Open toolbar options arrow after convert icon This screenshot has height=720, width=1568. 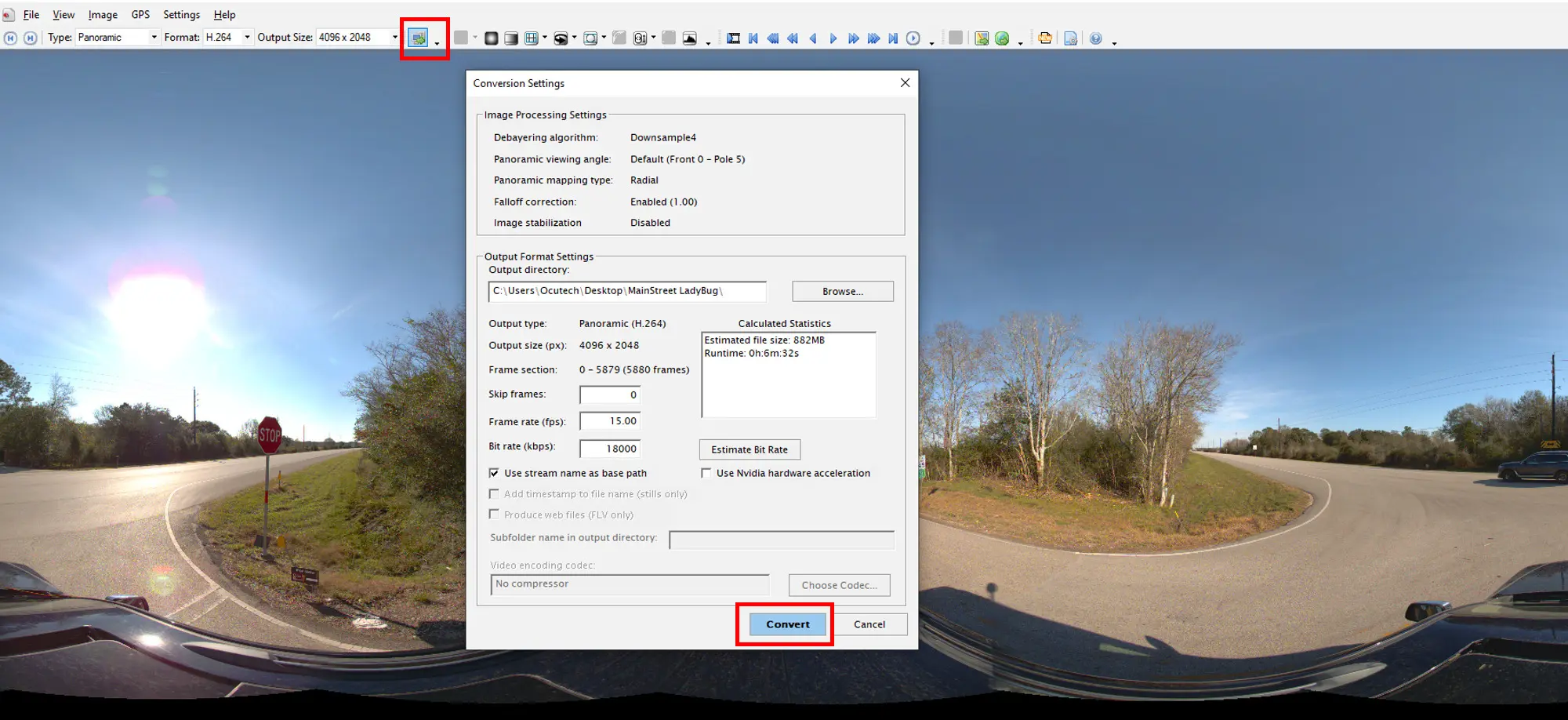pos(437,43)
